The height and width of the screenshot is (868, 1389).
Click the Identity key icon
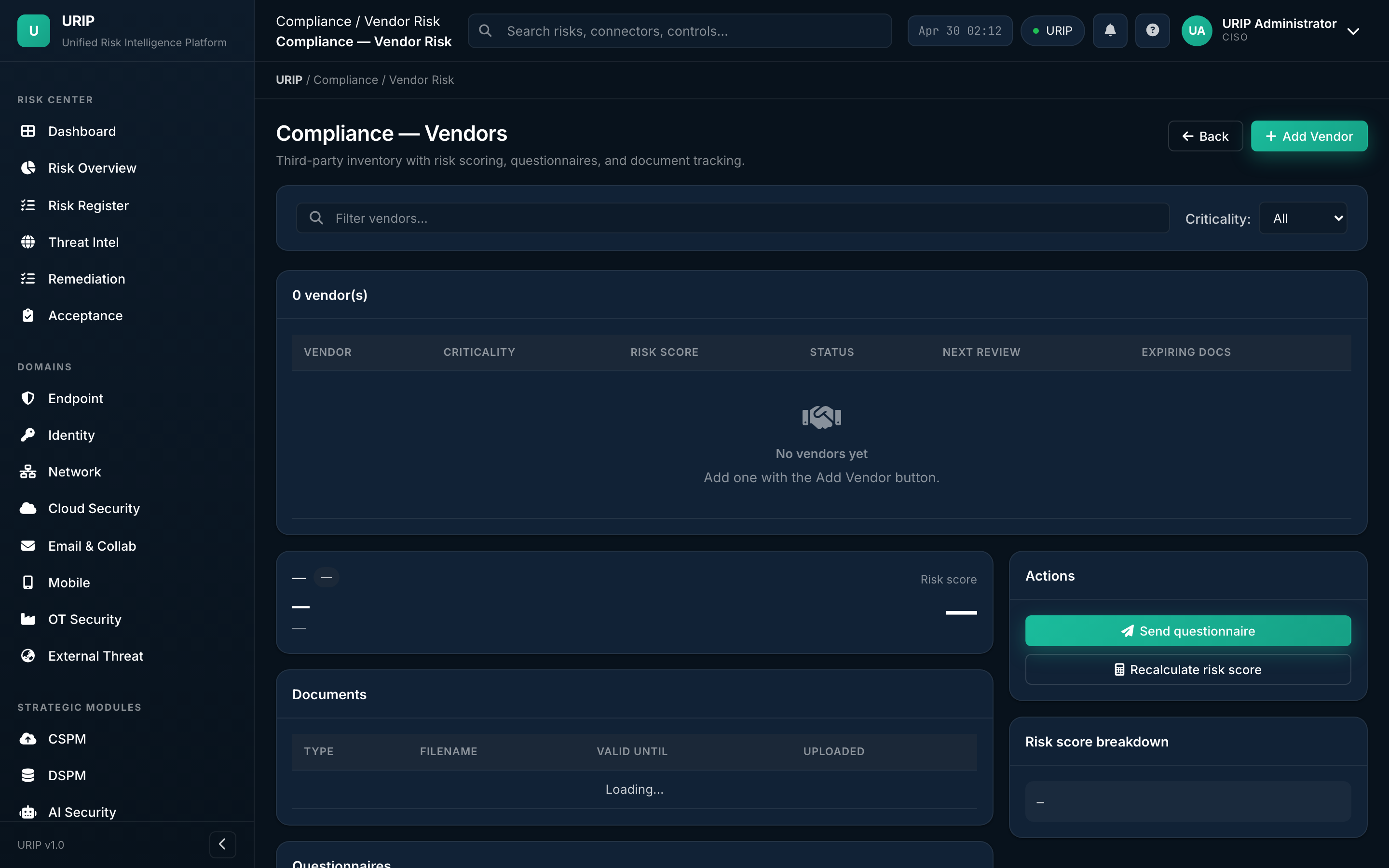[27, 435]
